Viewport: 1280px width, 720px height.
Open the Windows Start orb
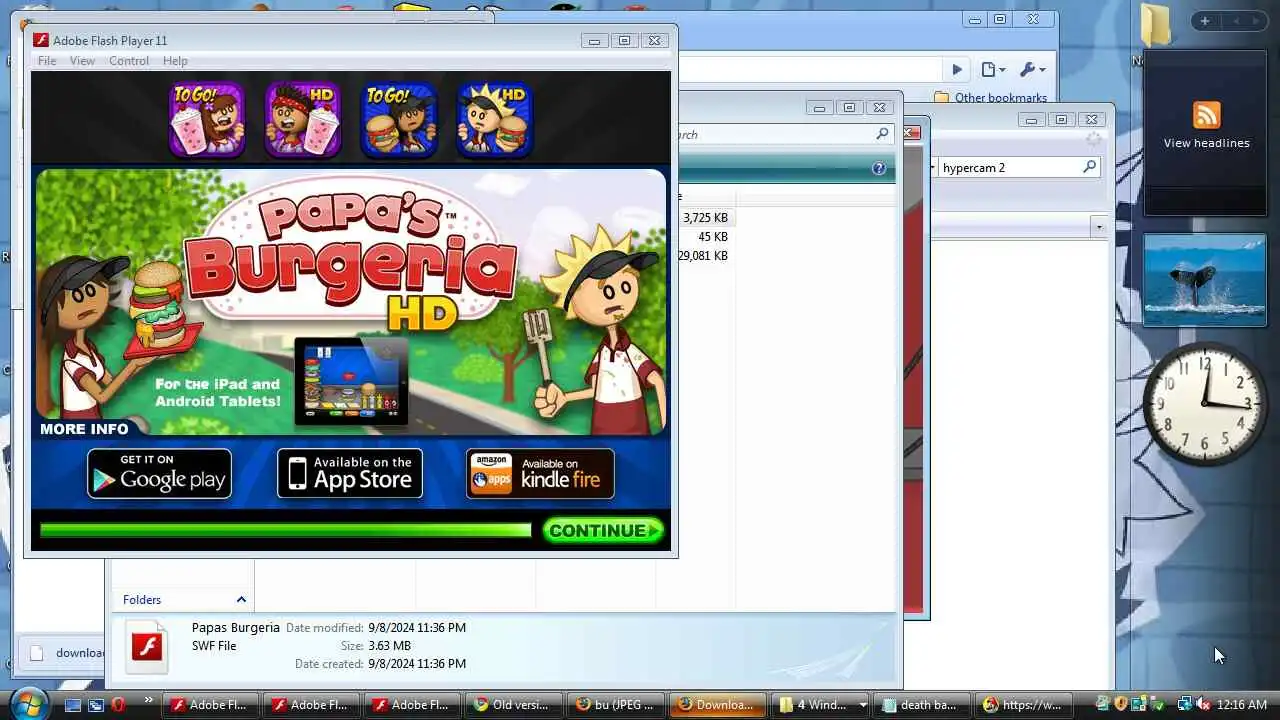pyautogui.click(x=28, y=703)
